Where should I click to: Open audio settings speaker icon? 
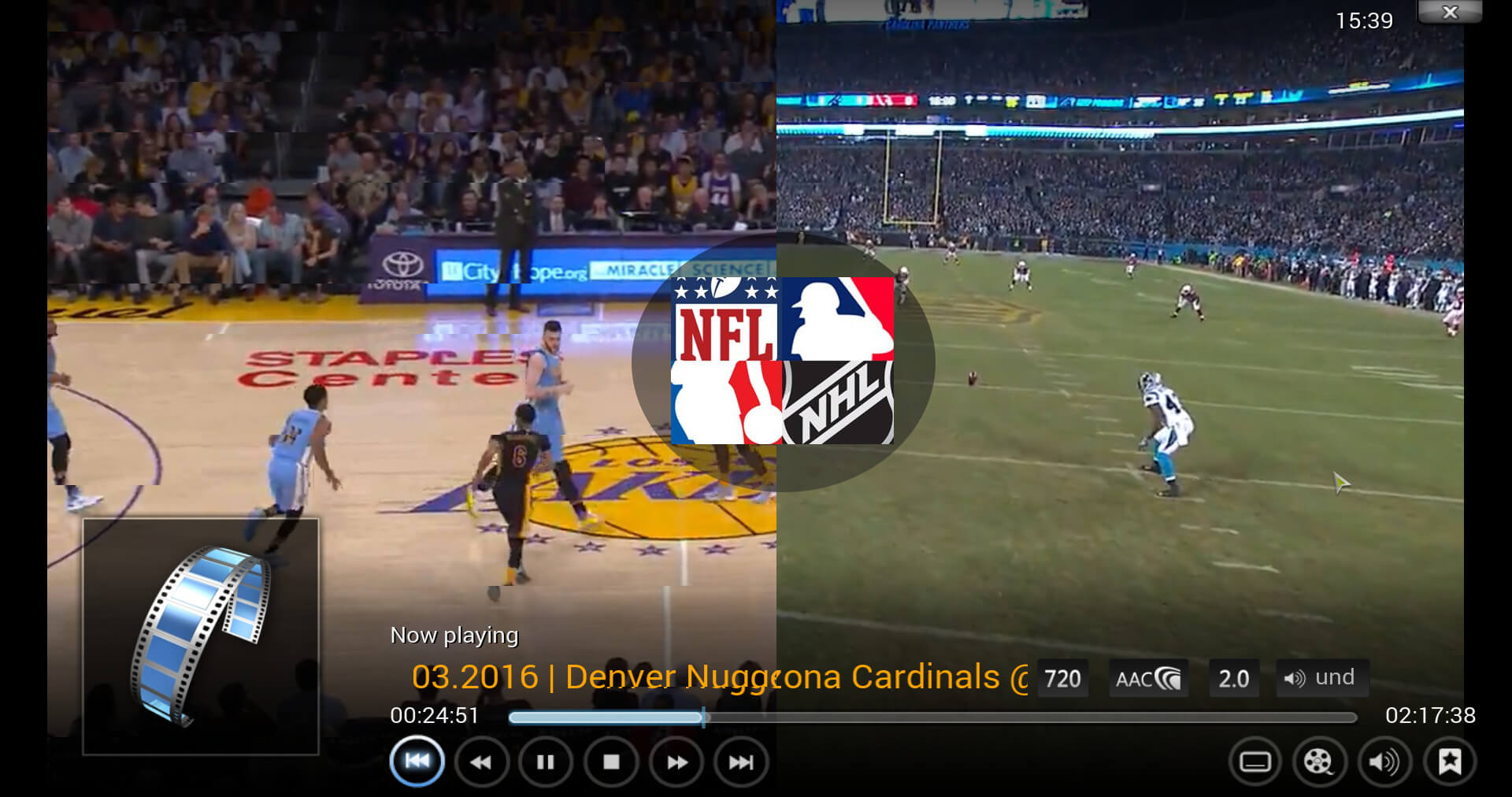point(1384,762)
